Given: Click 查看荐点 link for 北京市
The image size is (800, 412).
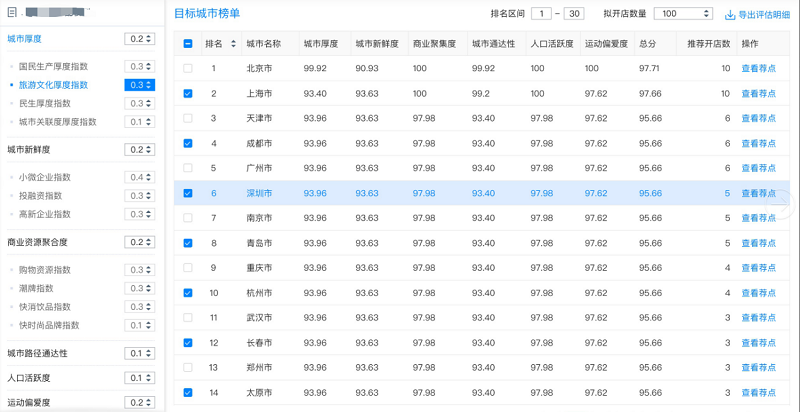Looking at the screenshot, I should (757, 69).
